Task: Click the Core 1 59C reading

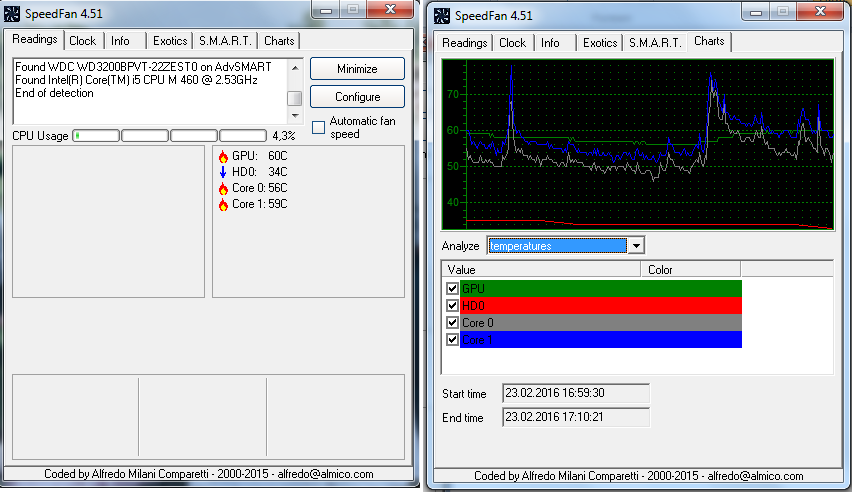Action: 259,204
